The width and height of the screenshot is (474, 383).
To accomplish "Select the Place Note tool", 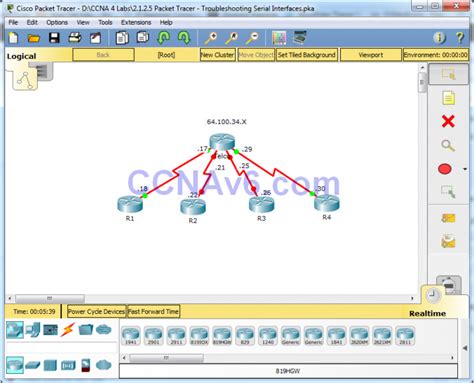I will 448,98.
